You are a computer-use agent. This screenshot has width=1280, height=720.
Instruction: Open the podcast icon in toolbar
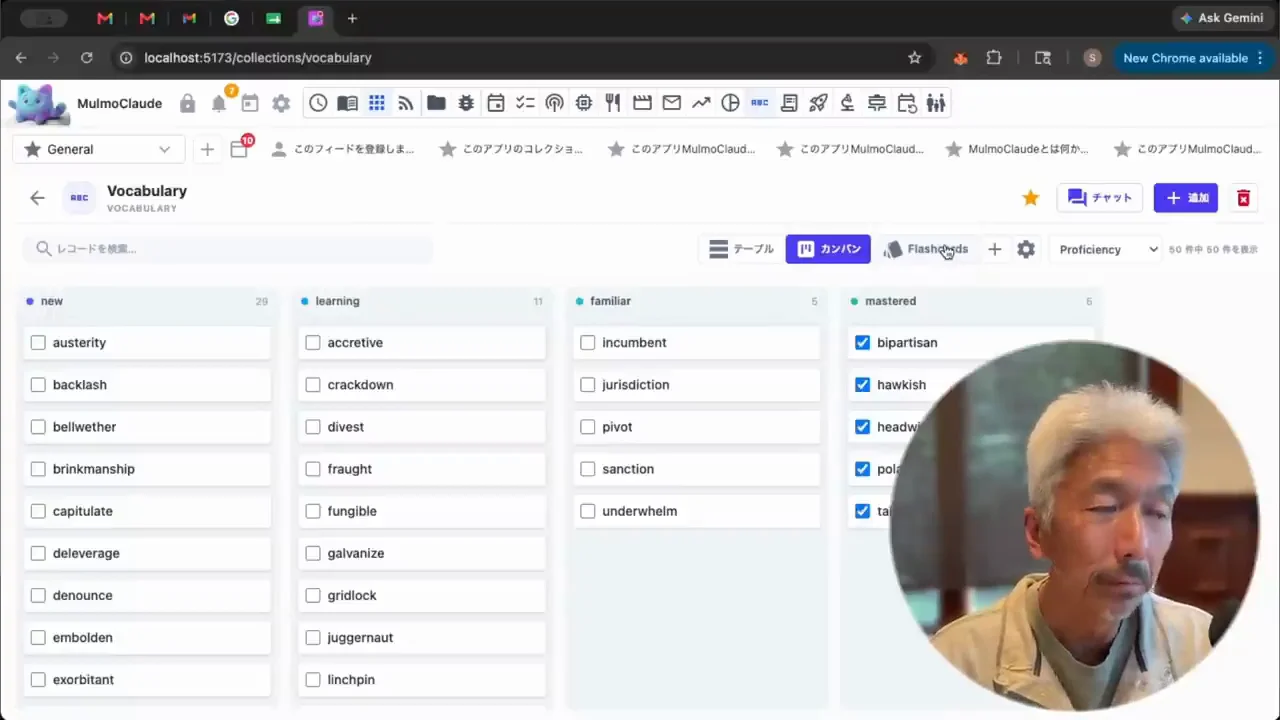pyautogui.click(x=554, y=103)
